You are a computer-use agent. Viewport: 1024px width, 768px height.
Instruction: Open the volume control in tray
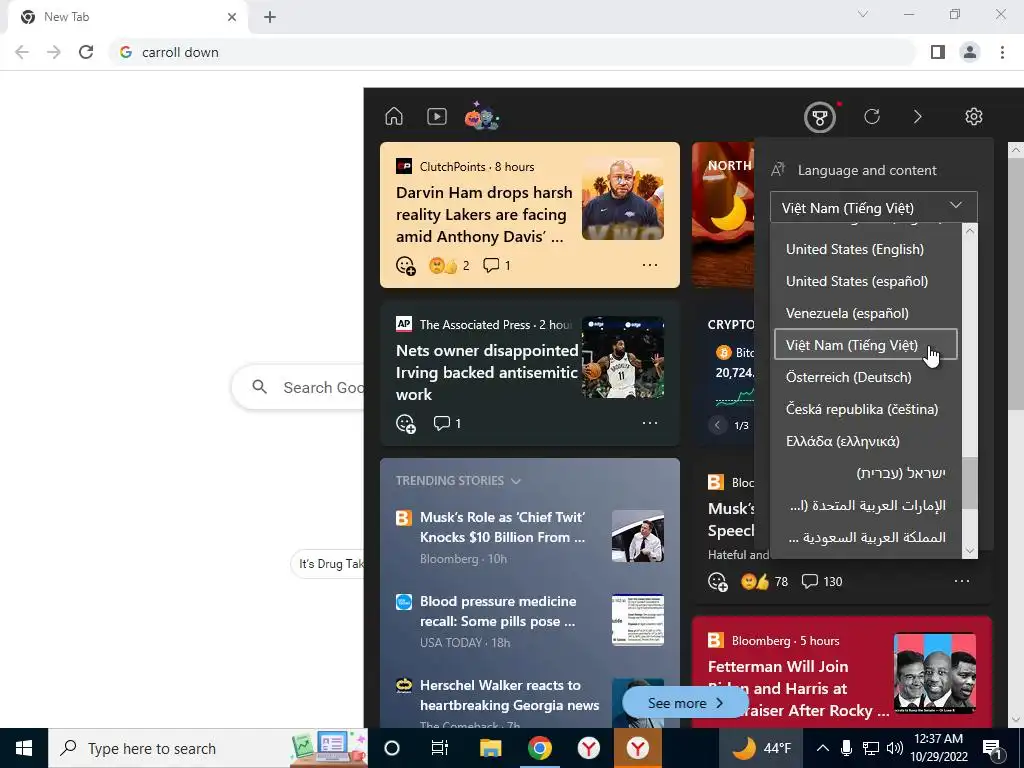point(895,748)
